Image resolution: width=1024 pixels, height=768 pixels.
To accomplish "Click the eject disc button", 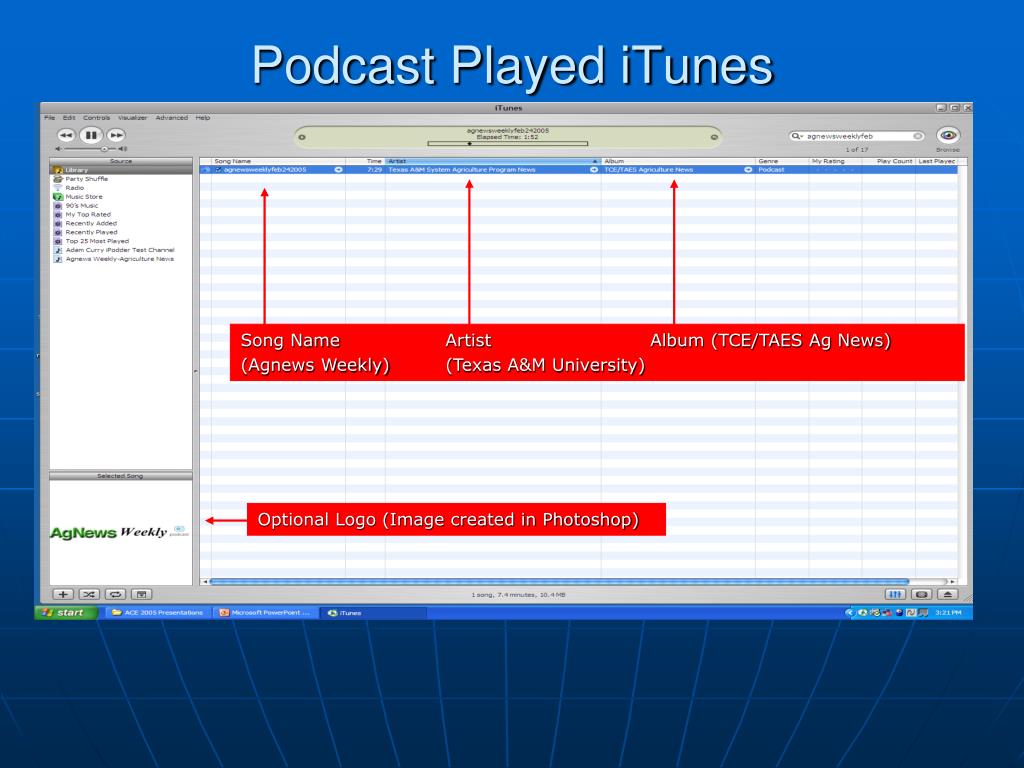I will click(948, 594).
